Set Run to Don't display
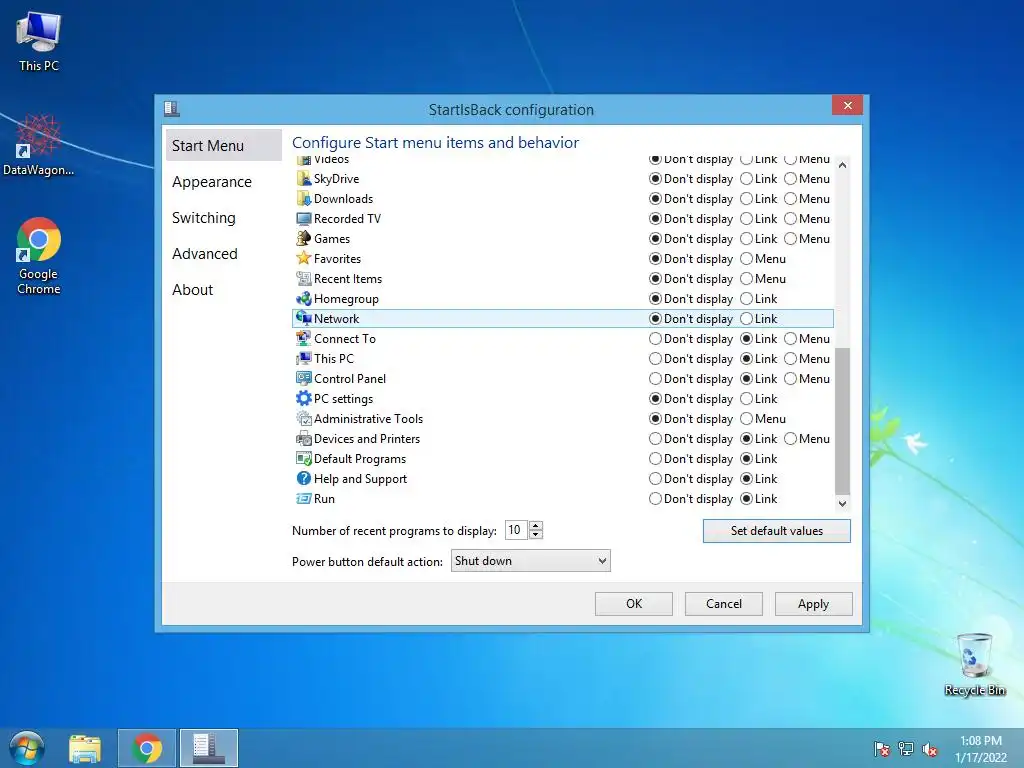This screenshot has height=768, width=1024. click(x=655, y=499)
